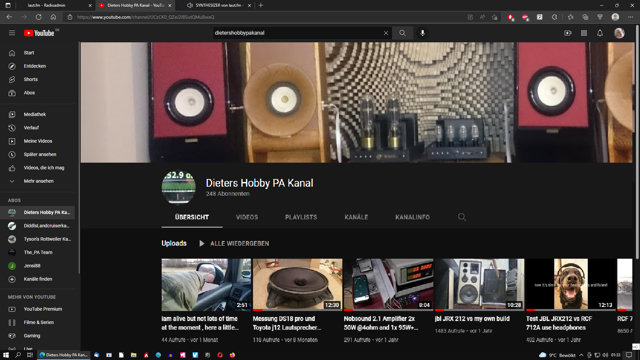The width and height of the screenshot is (640, 360).
Task: Close the SYNTHESIZER von laut.fm tab
Action: click(249, 5)
